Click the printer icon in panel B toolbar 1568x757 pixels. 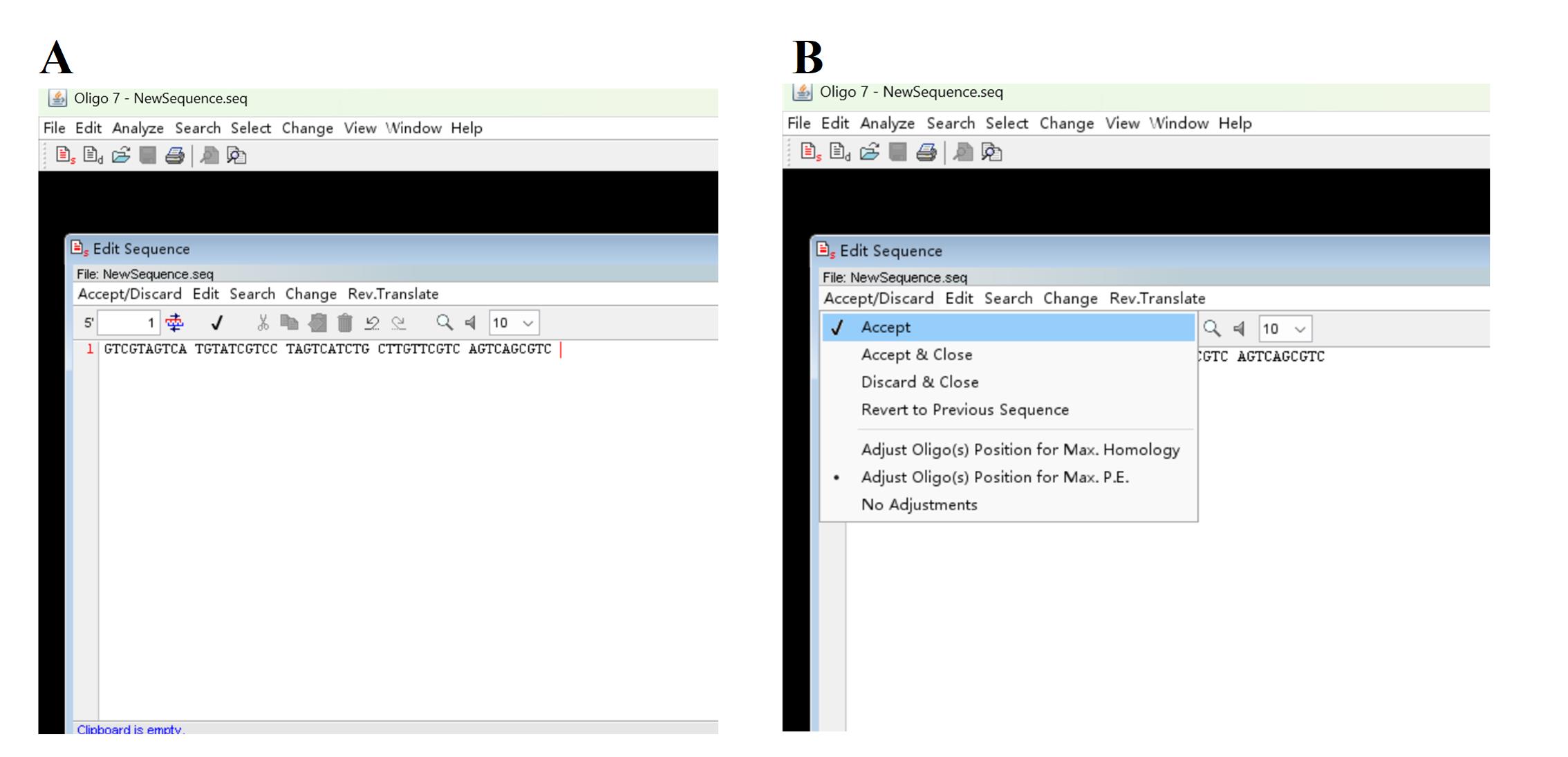(x=926, y=152)
